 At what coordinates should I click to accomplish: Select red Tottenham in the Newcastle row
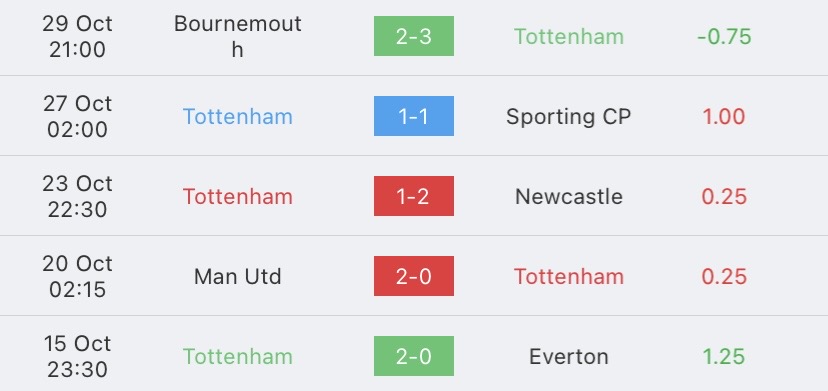(238, 197)
